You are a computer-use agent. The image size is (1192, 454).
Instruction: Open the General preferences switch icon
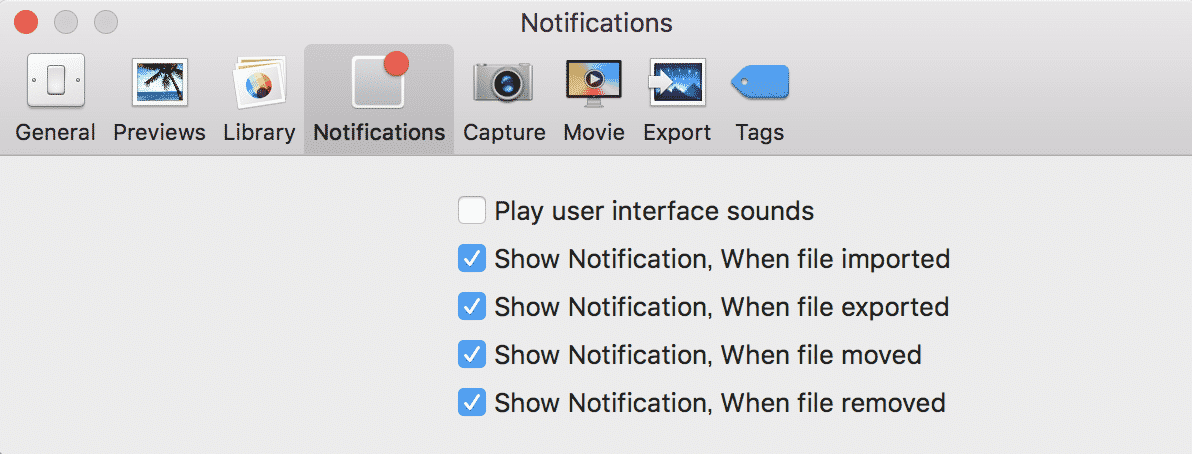coord(55,81)
